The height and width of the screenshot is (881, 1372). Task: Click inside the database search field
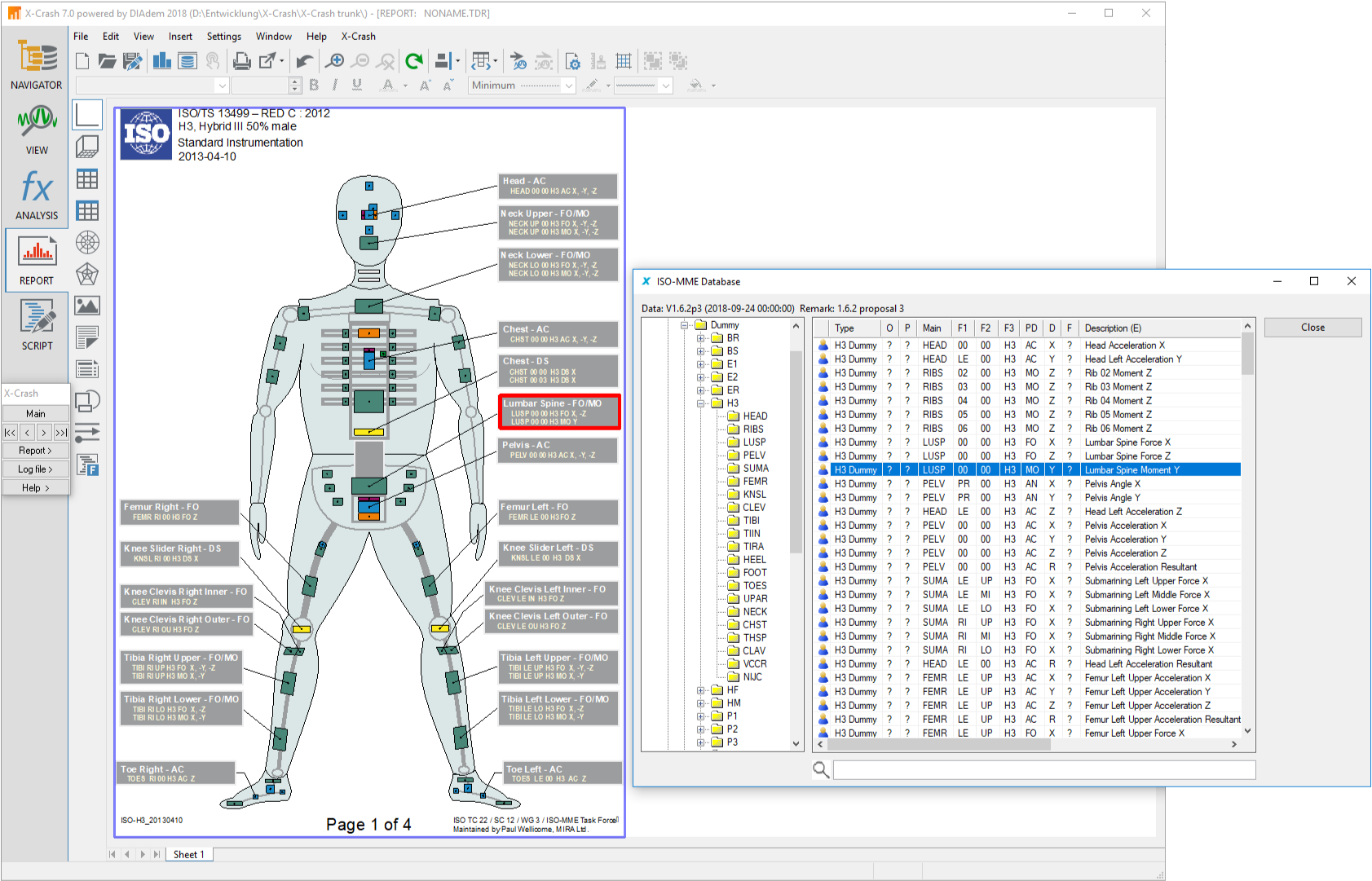[1044, 770]
